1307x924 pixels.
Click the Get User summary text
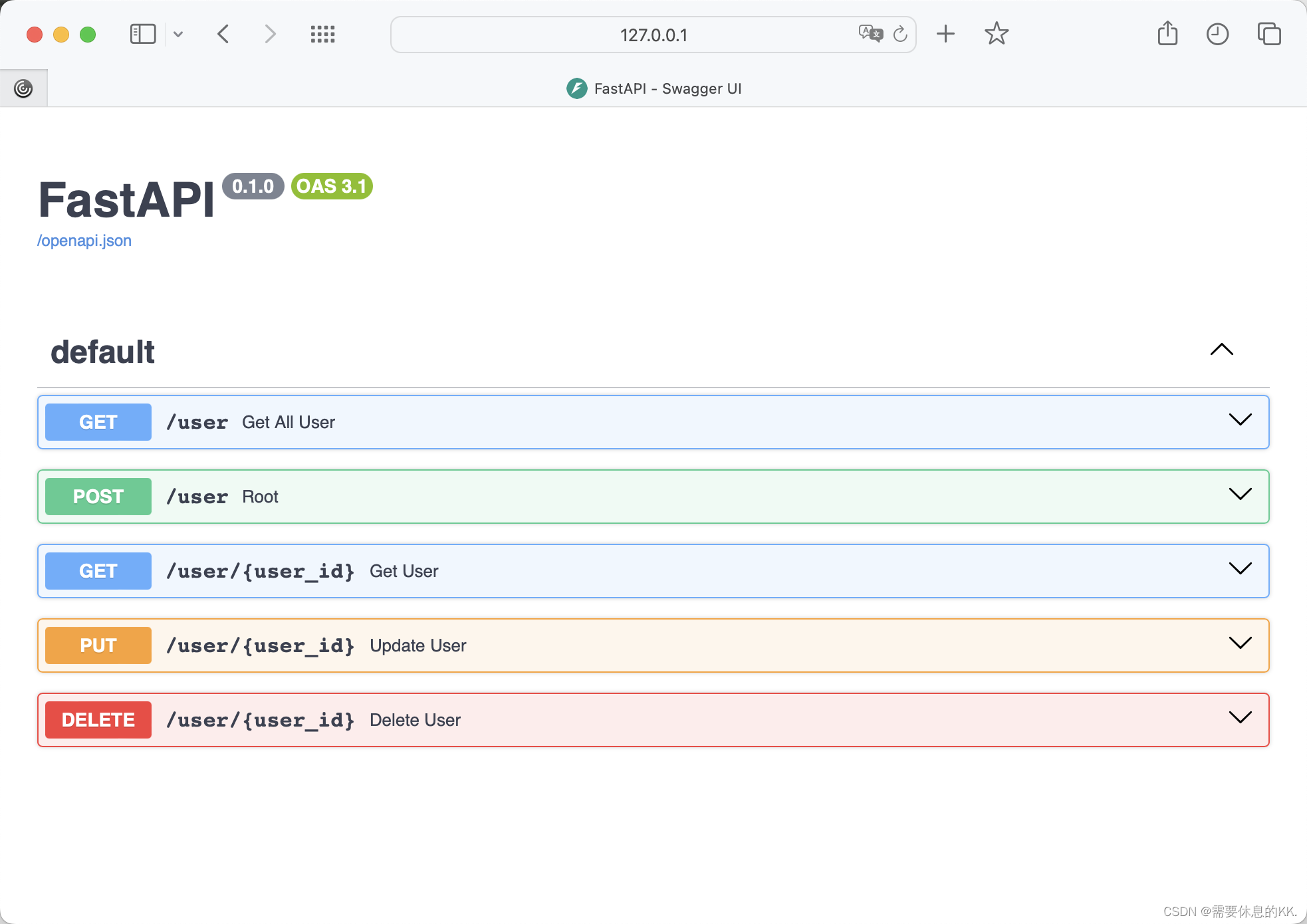pyautogui.click(x=404, y=571)
